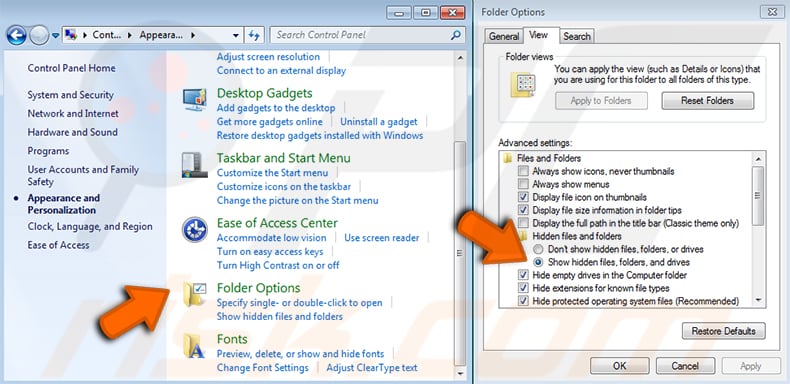This screenshot has width=790, height=384.
Task: Click Show hidden files and folders link
Action: pos(280,316)
